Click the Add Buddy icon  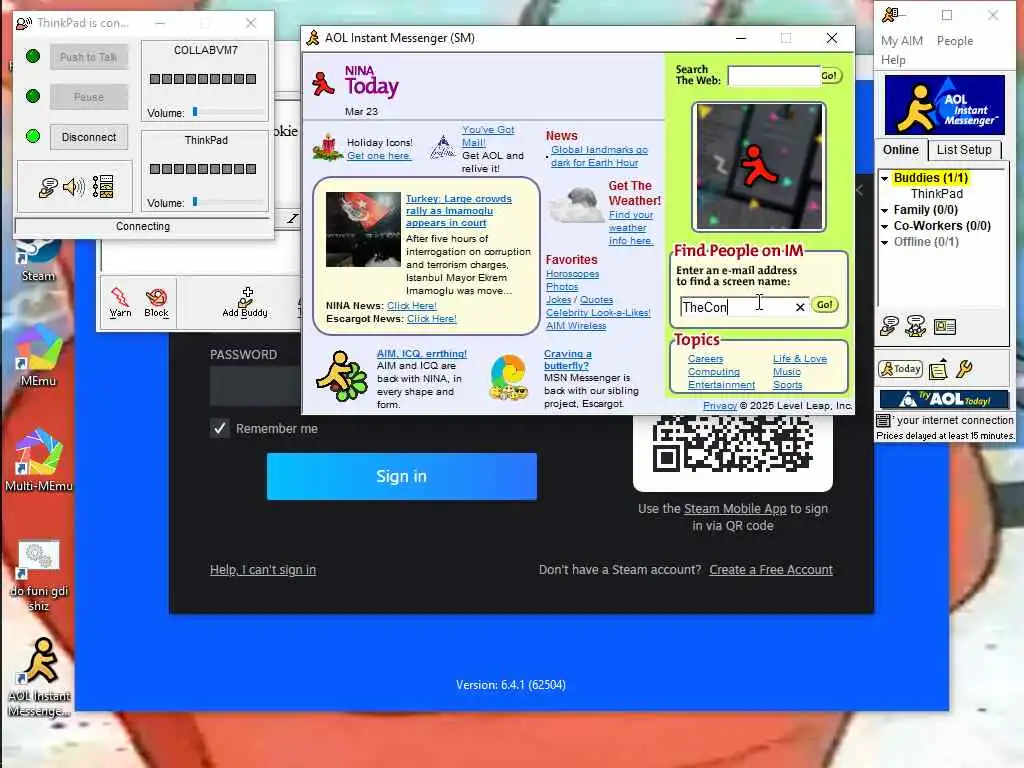pos(245,302)
